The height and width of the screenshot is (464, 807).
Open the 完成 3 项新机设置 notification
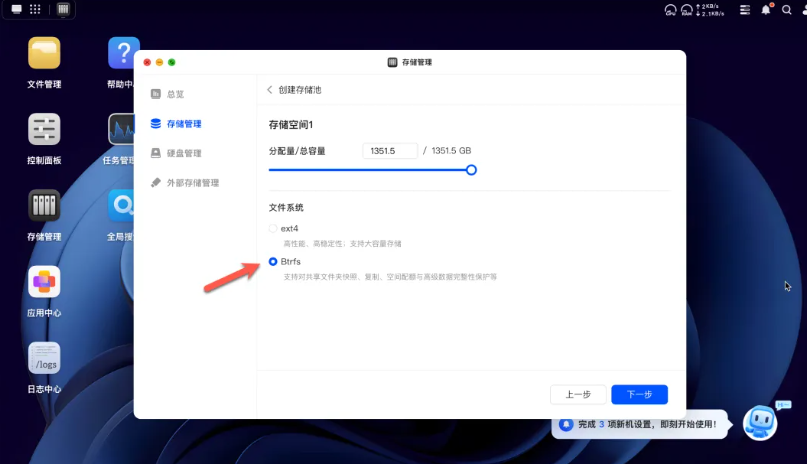click(640, 424)
